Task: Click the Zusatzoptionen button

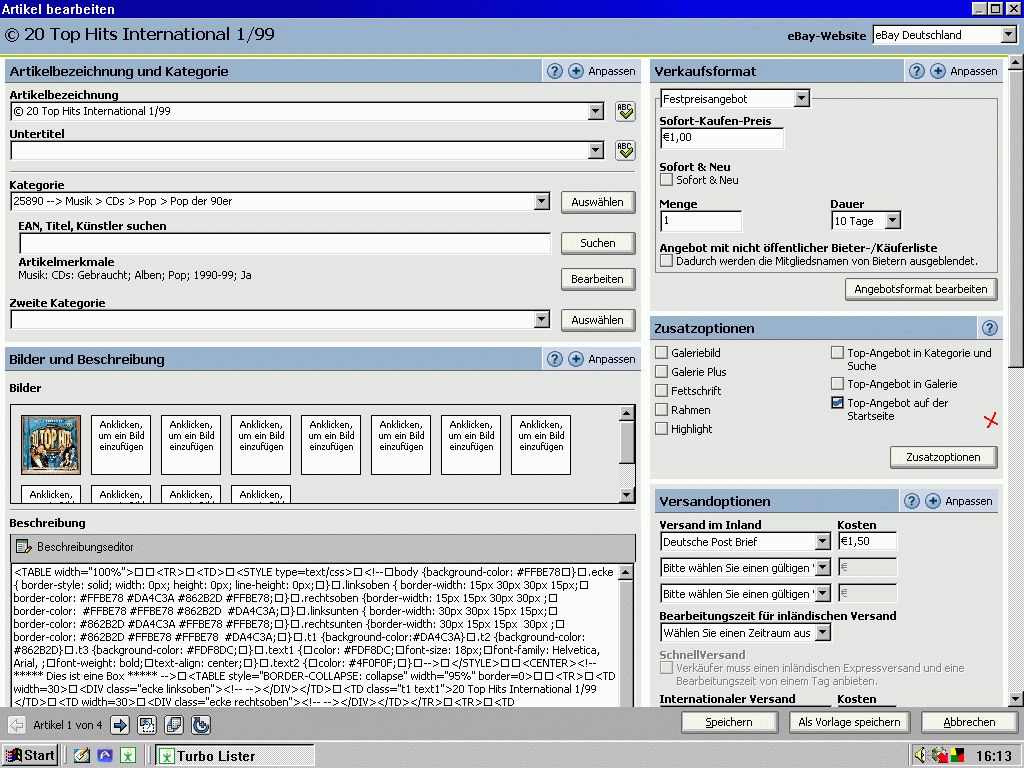Action: pos(943,457)
